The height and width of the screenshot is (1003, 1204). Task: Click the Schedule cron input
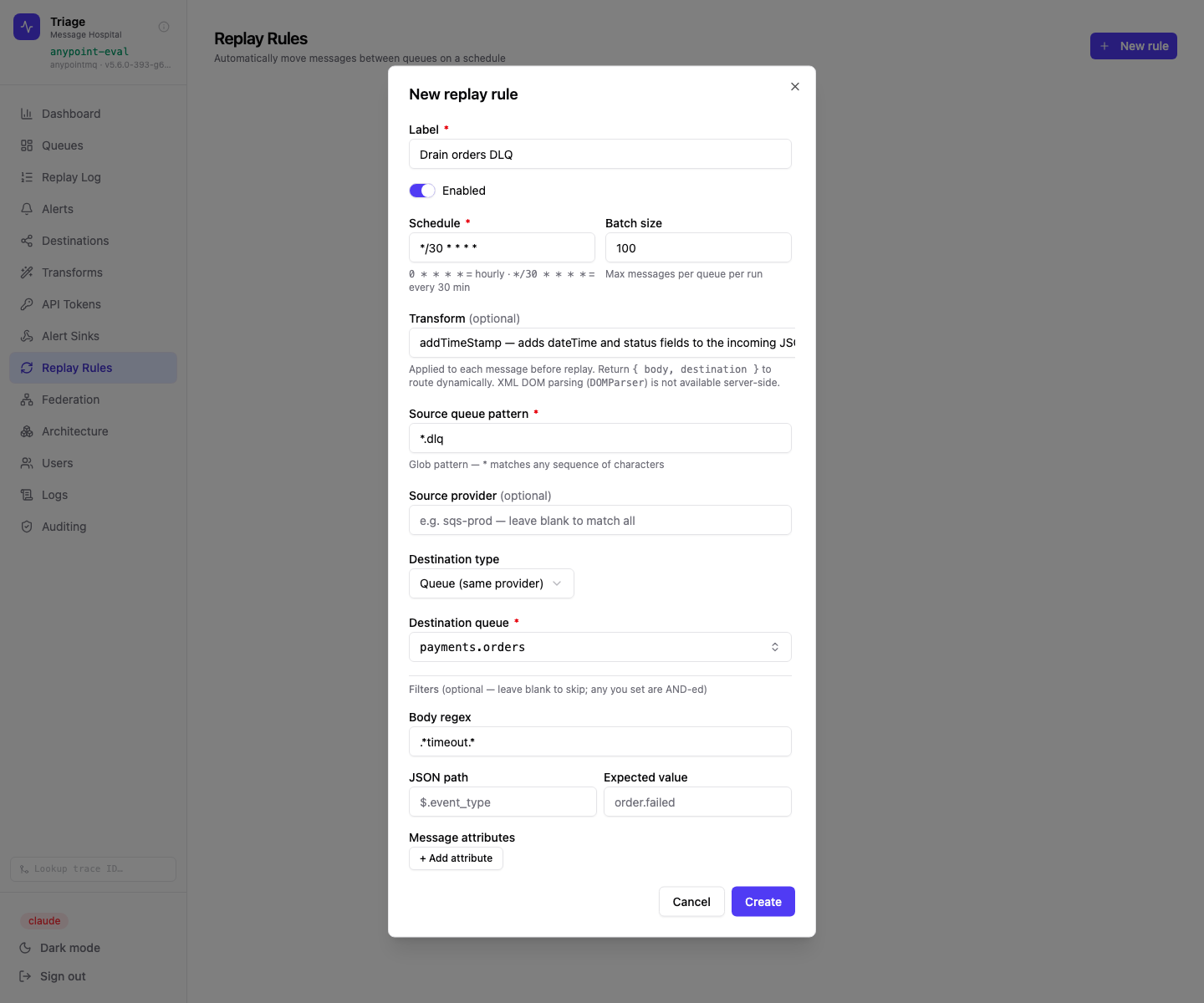502,248
